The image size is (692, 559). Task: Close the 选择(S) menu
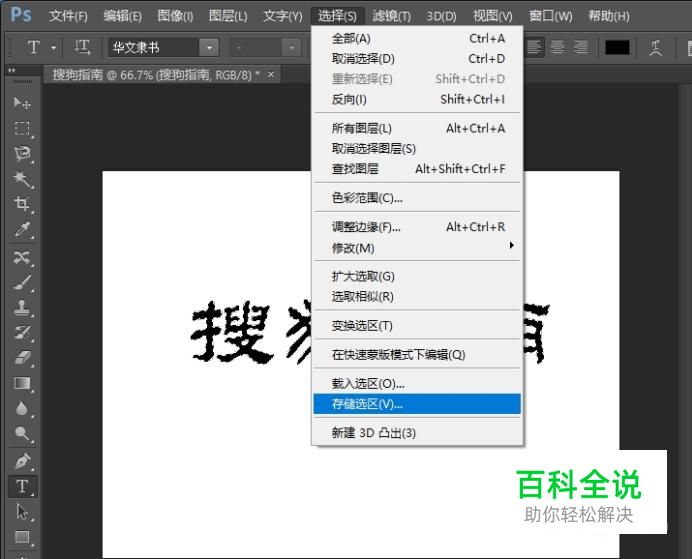(338, 16)
